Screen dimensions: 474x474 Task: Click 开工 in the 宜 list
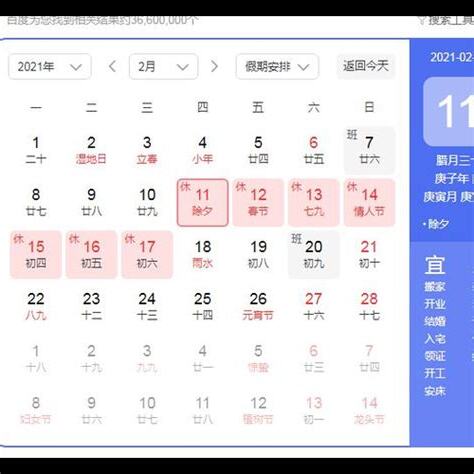[435, 373]
